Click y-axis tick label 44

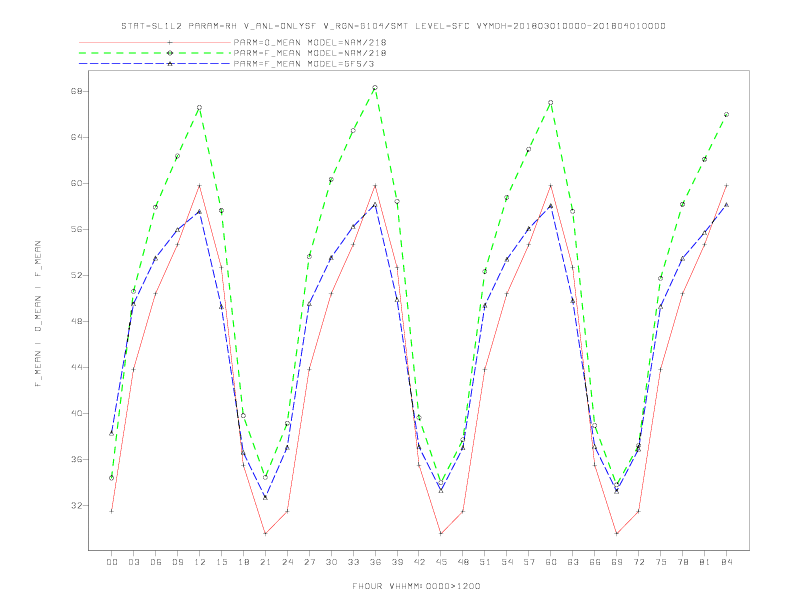click(x=76, y=367)
